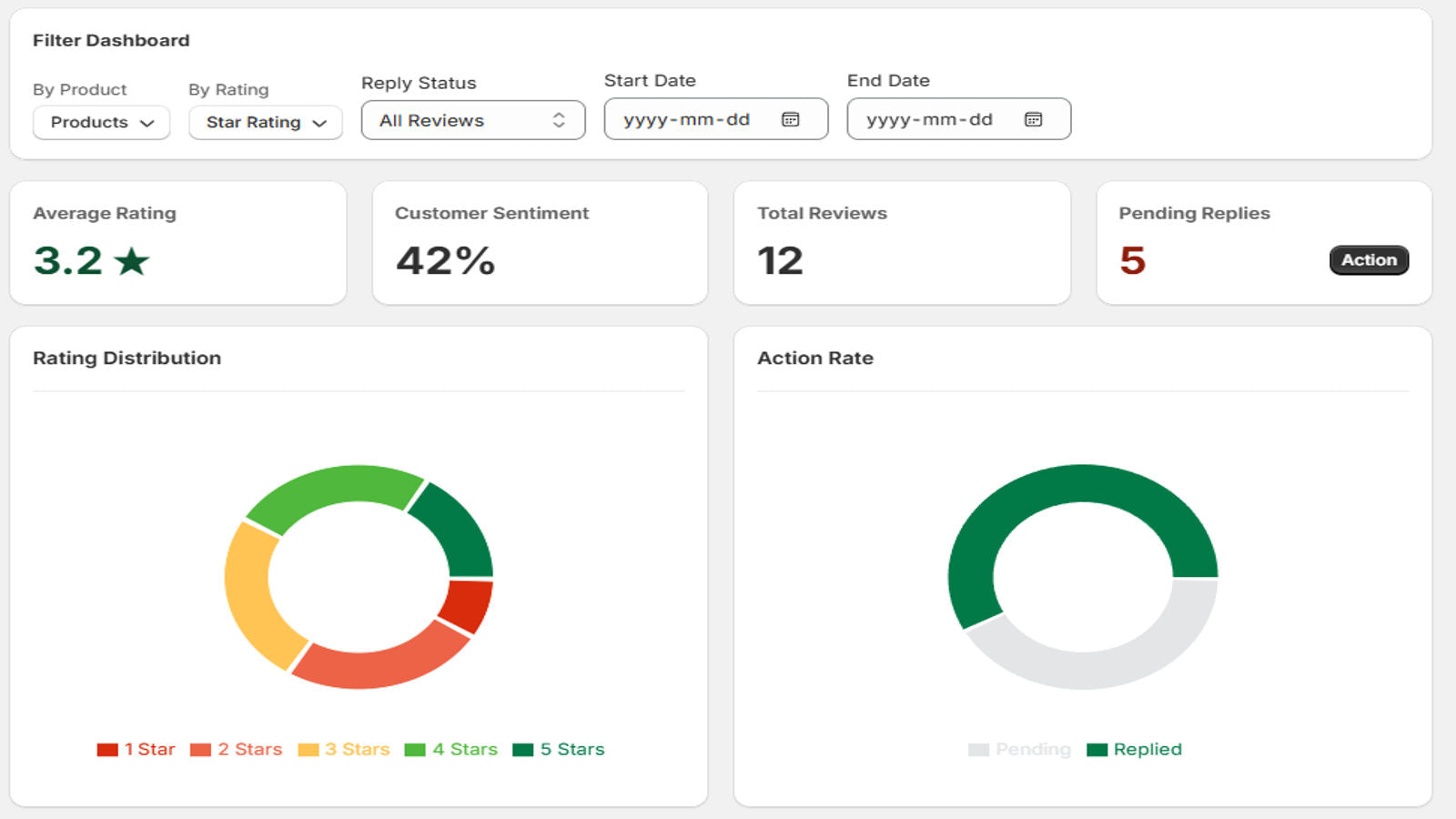
Task: Hide the Replied series via legend
Action: coord(1135,749)
